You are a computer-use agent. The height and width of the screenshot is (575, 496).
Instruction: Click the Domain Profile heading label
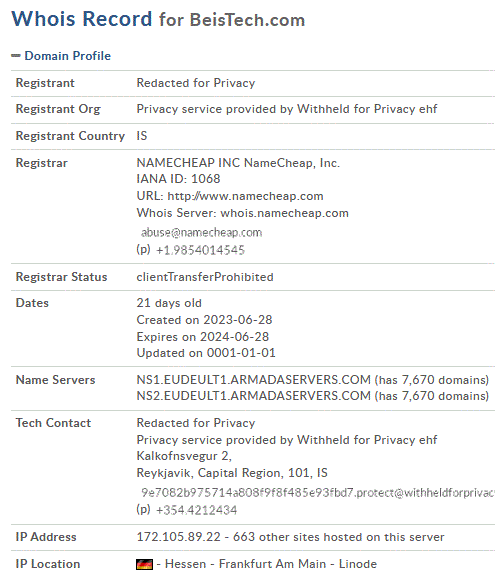coord(67,56)
